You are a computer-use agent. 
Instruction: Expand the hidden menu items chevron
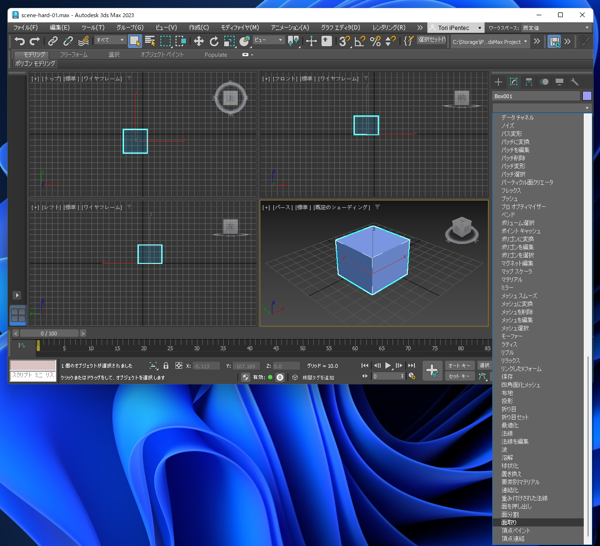point(420,28)
